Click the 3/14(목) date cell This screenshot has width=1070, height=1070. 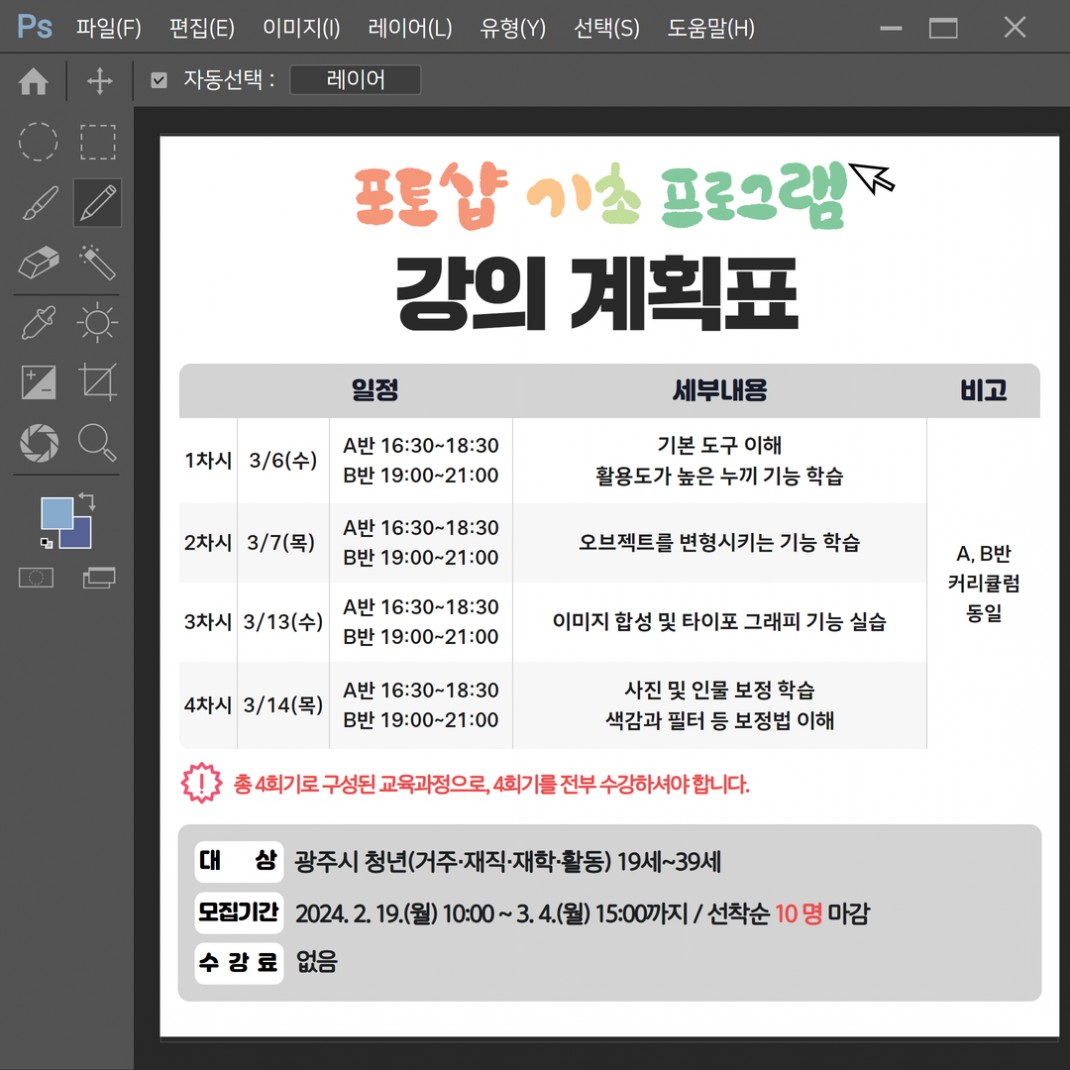(283, 704)
